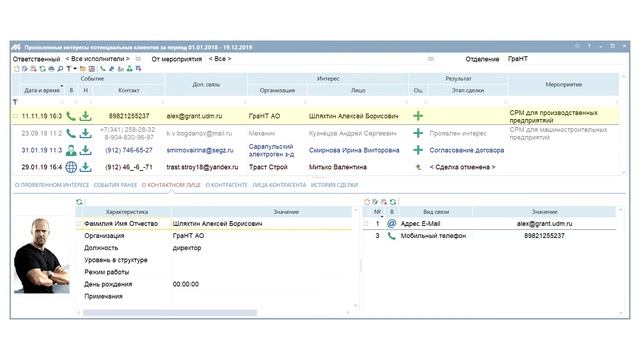Viewport: 640px width, 360px height.
Task: Refresh the contact characteristics panel
Action: 79,202
